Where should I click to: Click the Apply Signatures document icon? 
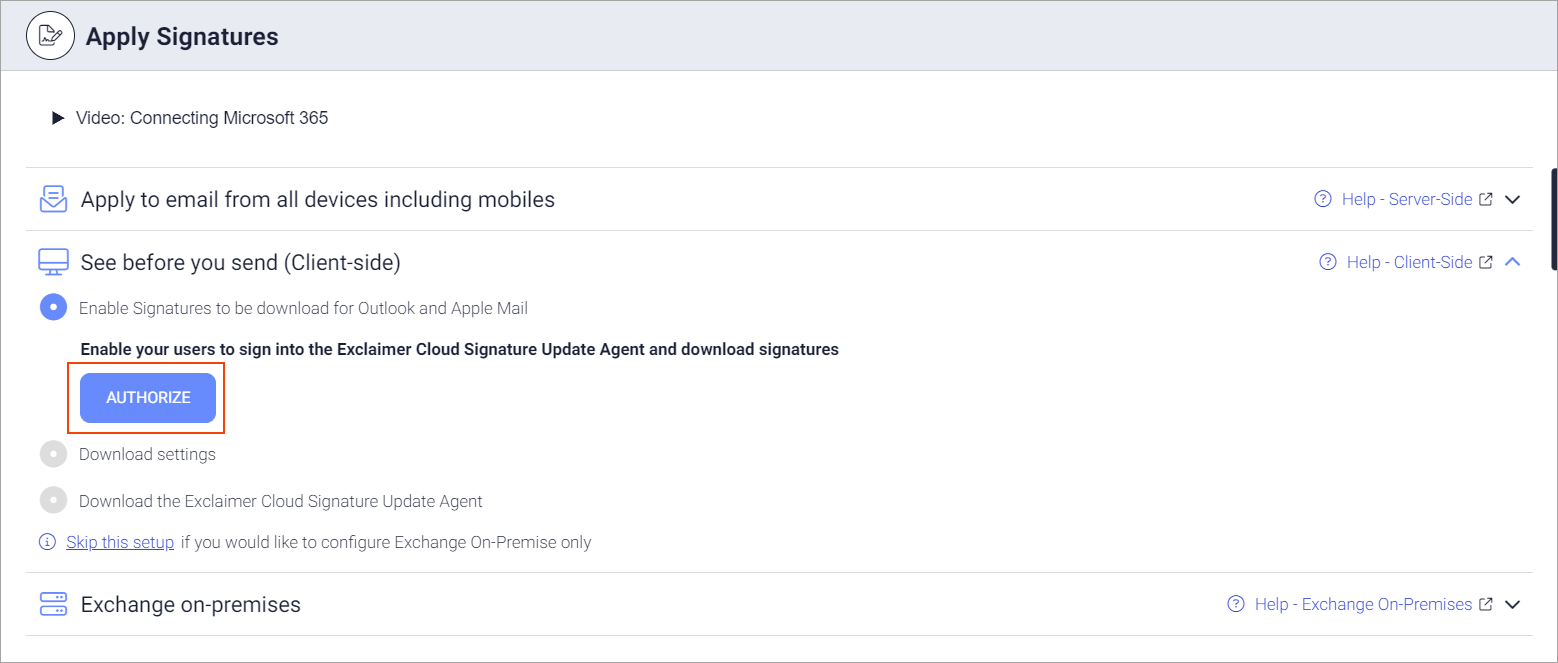(x=50, y=35)
